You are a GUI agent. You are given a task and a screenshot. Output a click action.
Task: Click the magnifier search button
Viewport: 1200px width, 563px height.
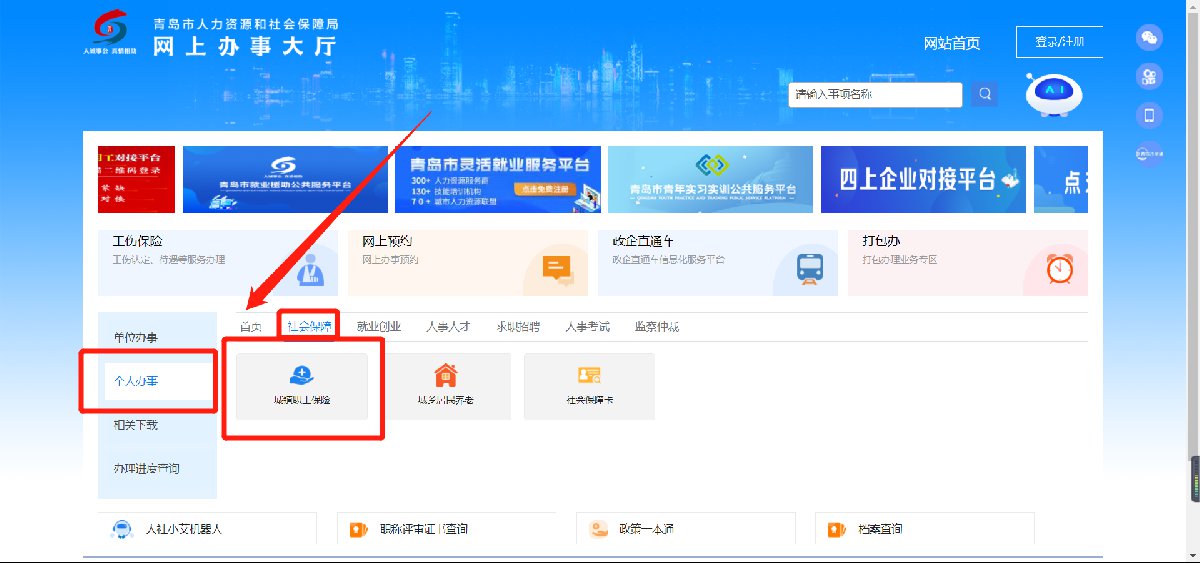(x=985, y=94)
